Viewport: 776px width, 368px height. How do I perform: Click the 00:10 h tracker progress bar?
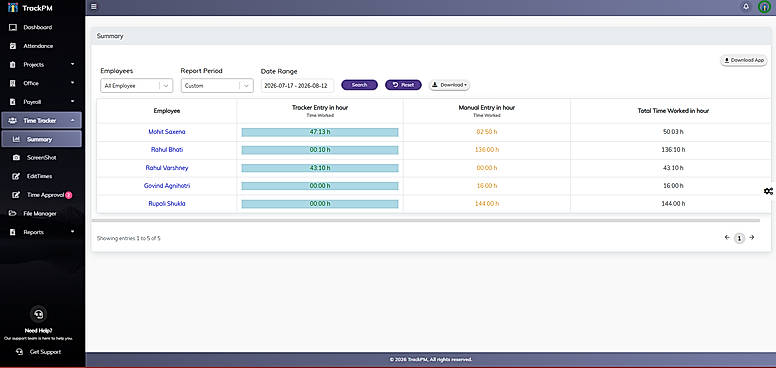[320, 150]
